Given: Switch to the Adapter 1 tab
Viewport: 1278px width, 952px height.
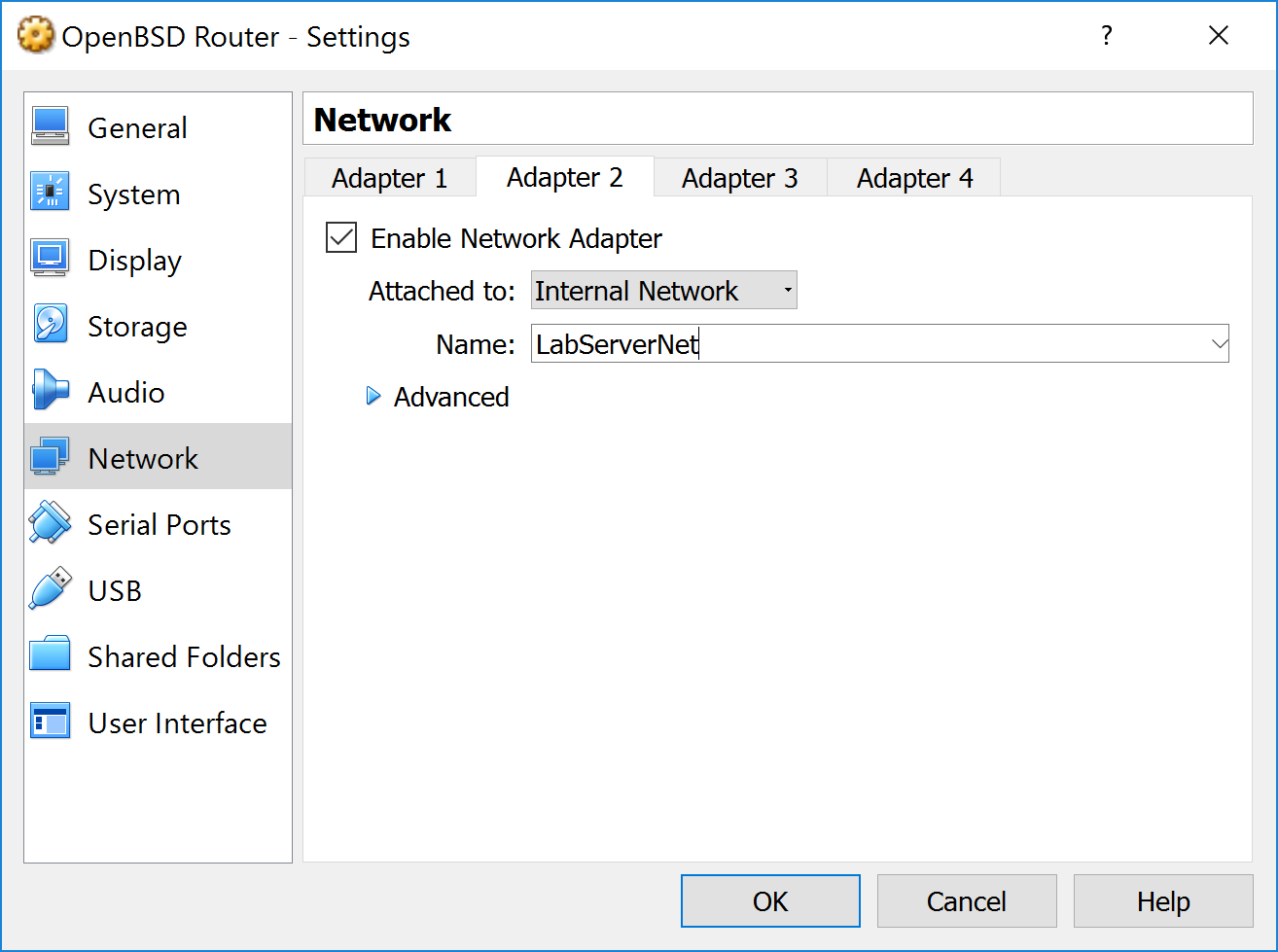Looking at the screenshot, I should pyautogui.click(x=389, y=177).
